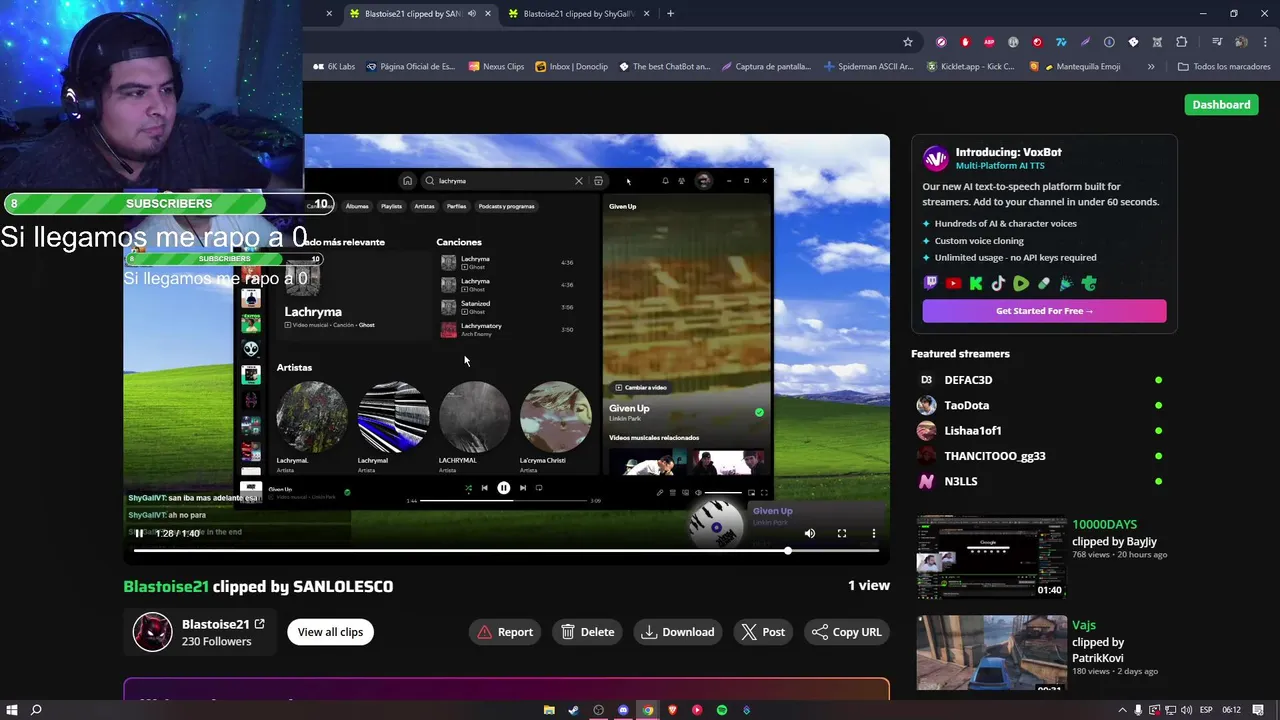Expand hidden bookmarks chevron
1280x720 pixels.
click(1151, 67)
